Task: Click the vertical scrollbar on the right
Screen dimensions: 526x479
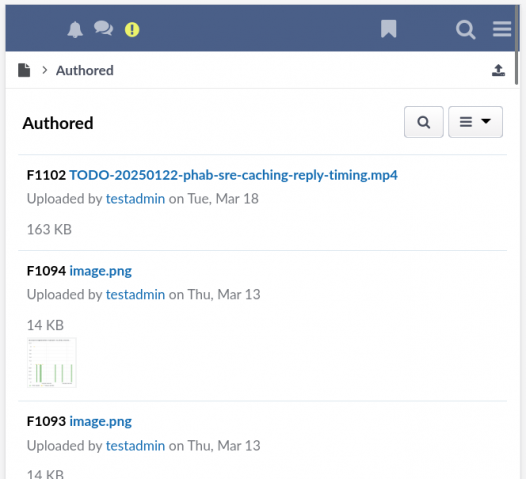Action: (517, 45)
